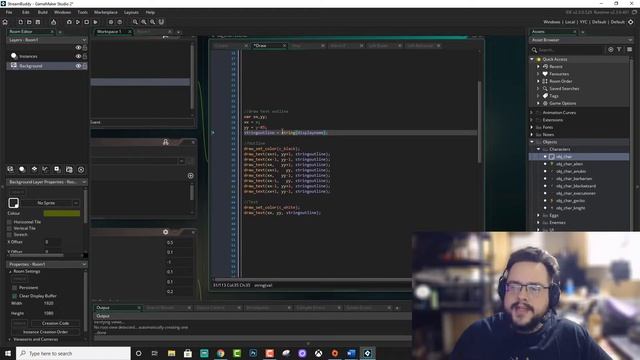Toggle the Persistent room checkbox
The height and width of the screenshot is (360, 640).
tap(15, 288)
